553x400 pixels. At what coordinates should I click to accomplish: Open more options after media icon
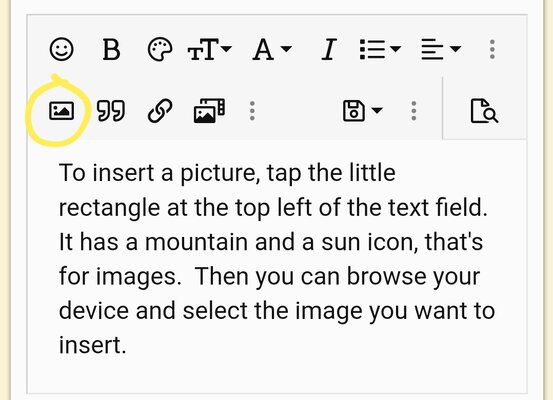point(252,111)
